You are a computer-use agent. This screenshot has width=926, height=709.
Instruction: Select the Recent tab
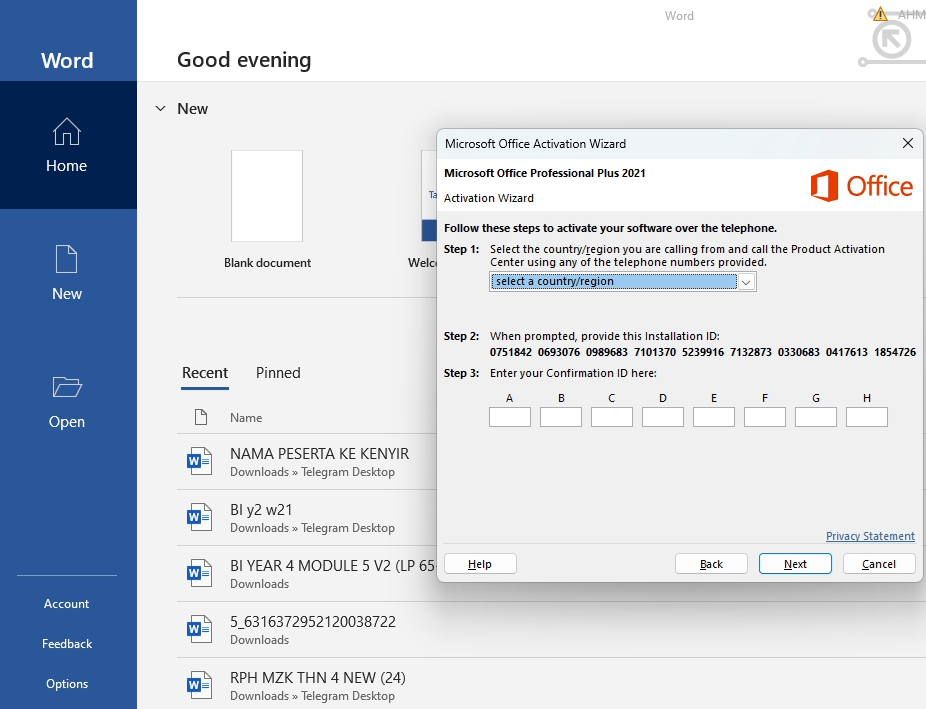pos(205,373)
